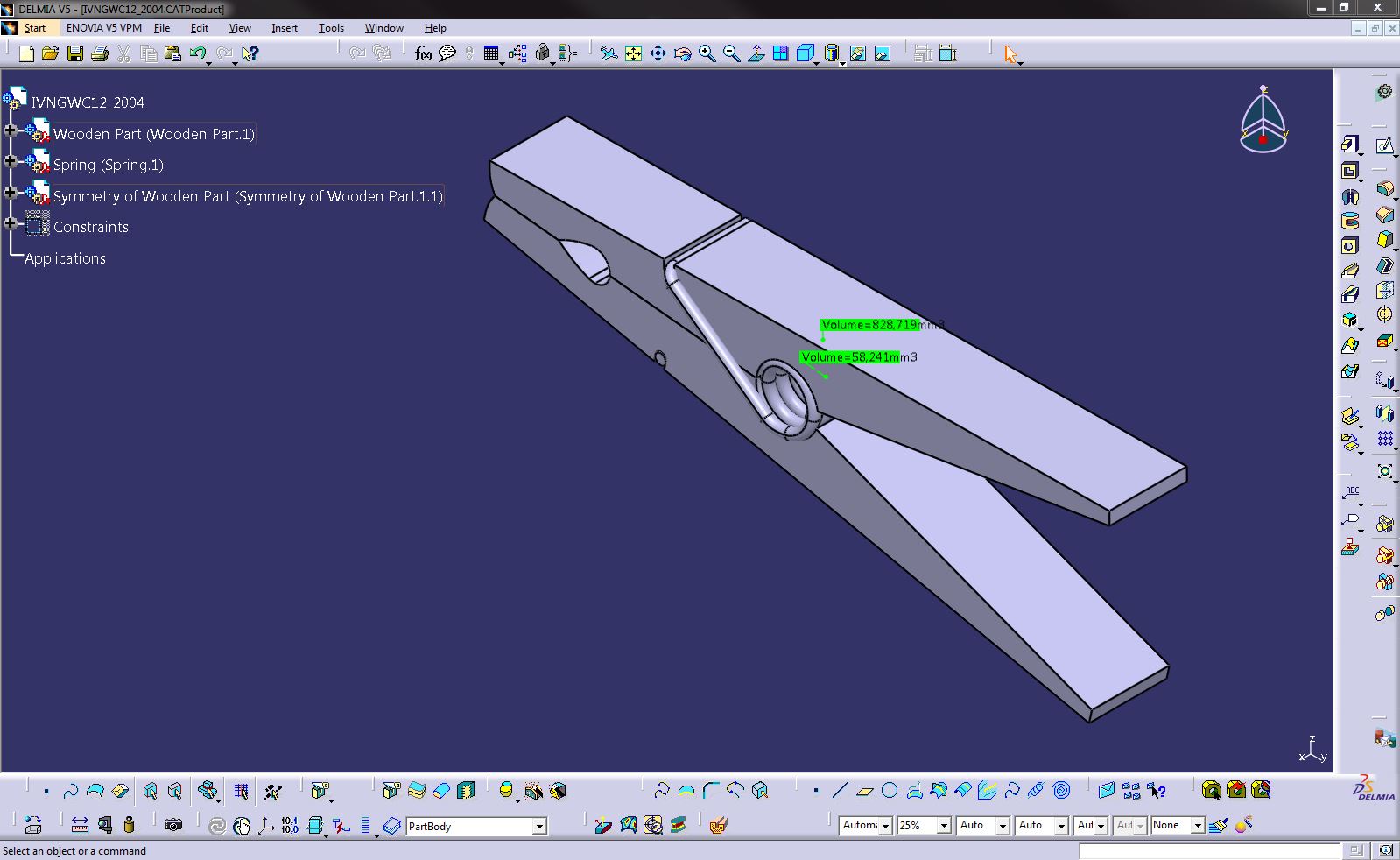Open the Help menu
Viewport: 1400px width, 860px height.
tap(435, 28)
